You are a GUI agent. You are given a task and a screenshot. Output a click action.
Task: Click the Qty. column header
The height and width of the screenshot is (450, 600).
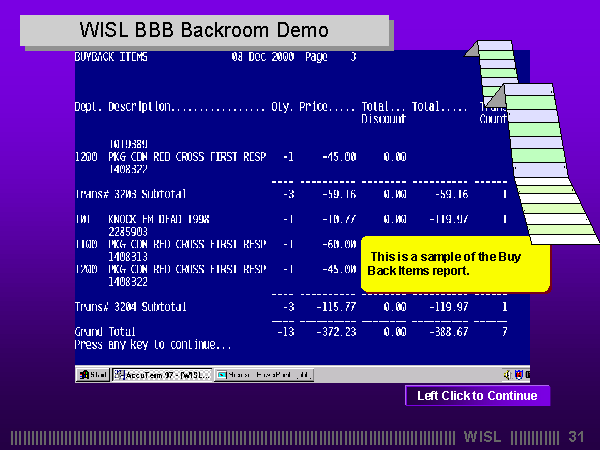(x=282, y=106)
